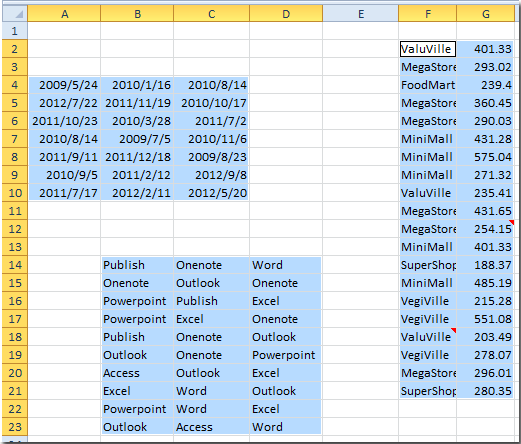Select column E header
This screenshot has height=444, width=521.
[x=361, y=14]
